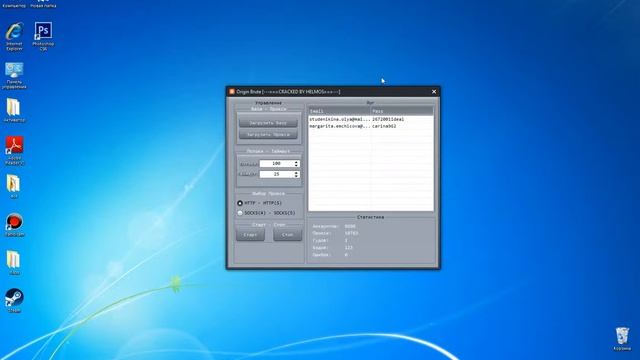Open Internet Explorer desktop shortcut
The height and width of the screenshot is (360, 640).
[14, 36]
